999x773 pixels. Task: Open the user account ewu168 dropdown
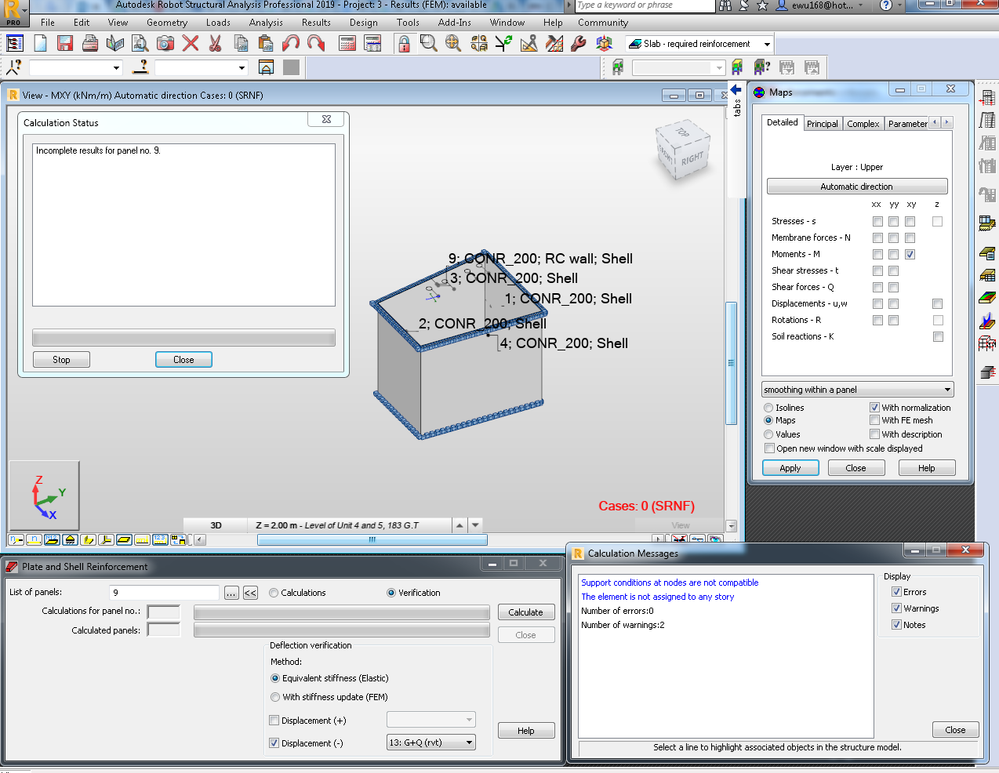859,6
